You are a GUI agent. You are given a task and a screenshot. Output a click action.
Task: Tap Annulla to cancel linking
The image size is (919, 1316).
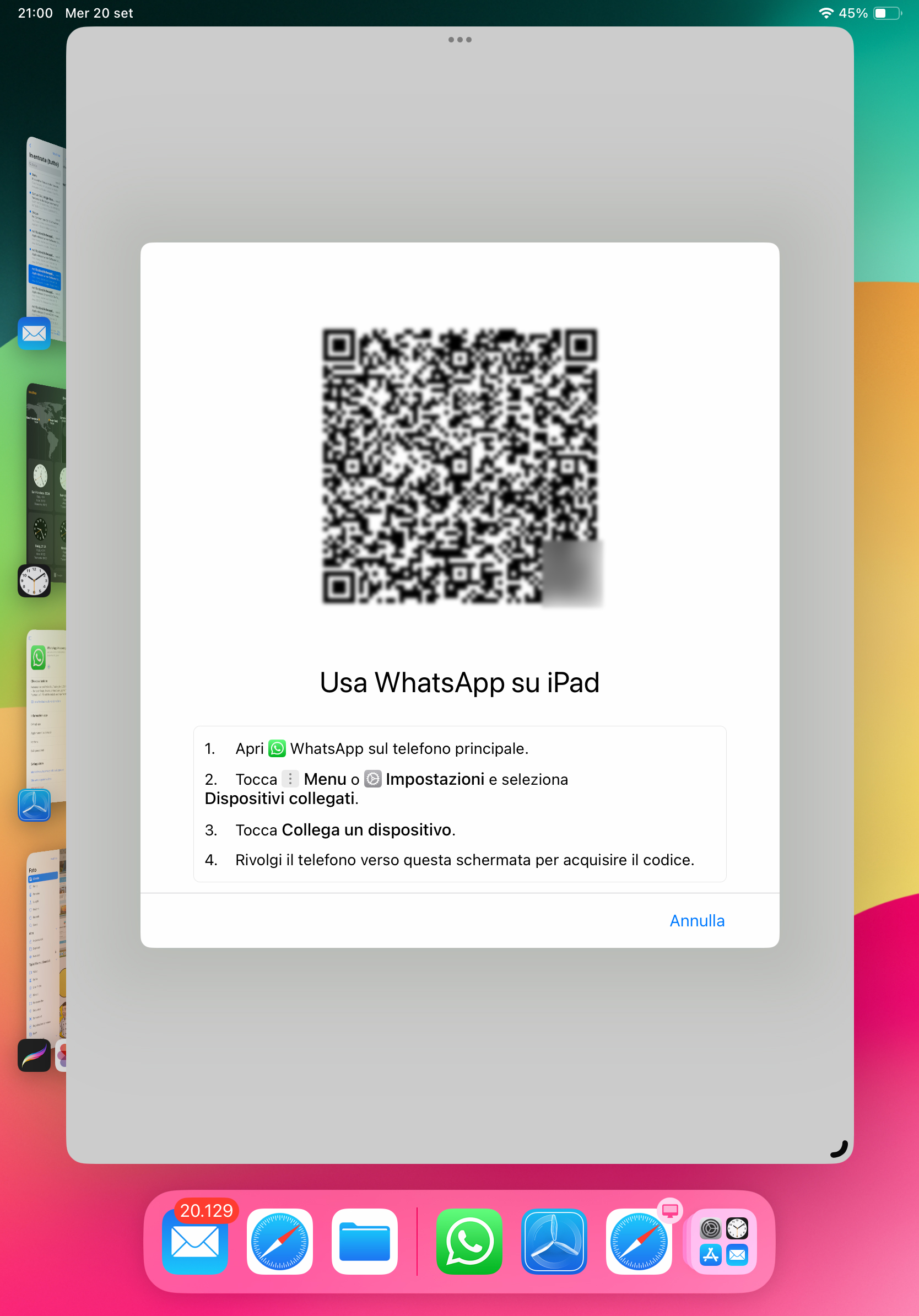tap(697, 920)
